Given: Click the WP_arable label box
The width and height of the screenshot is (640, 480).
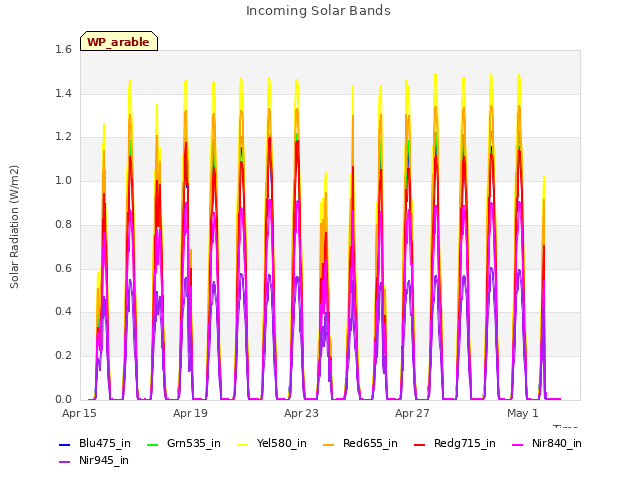Looking at the screenshot, I should (119, 41).
